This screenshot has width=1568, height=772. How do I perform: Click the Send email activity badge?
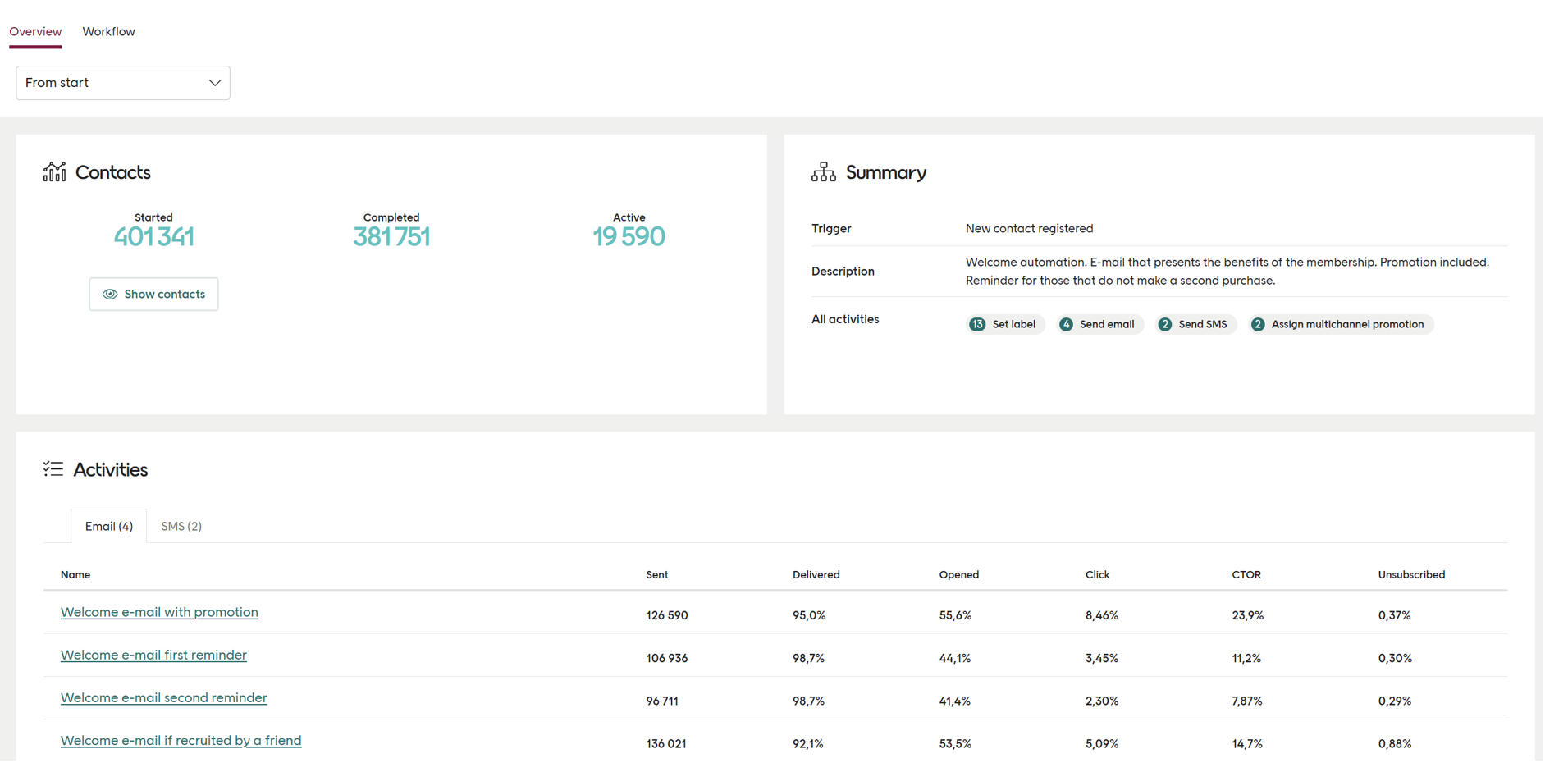point(1099,323)
